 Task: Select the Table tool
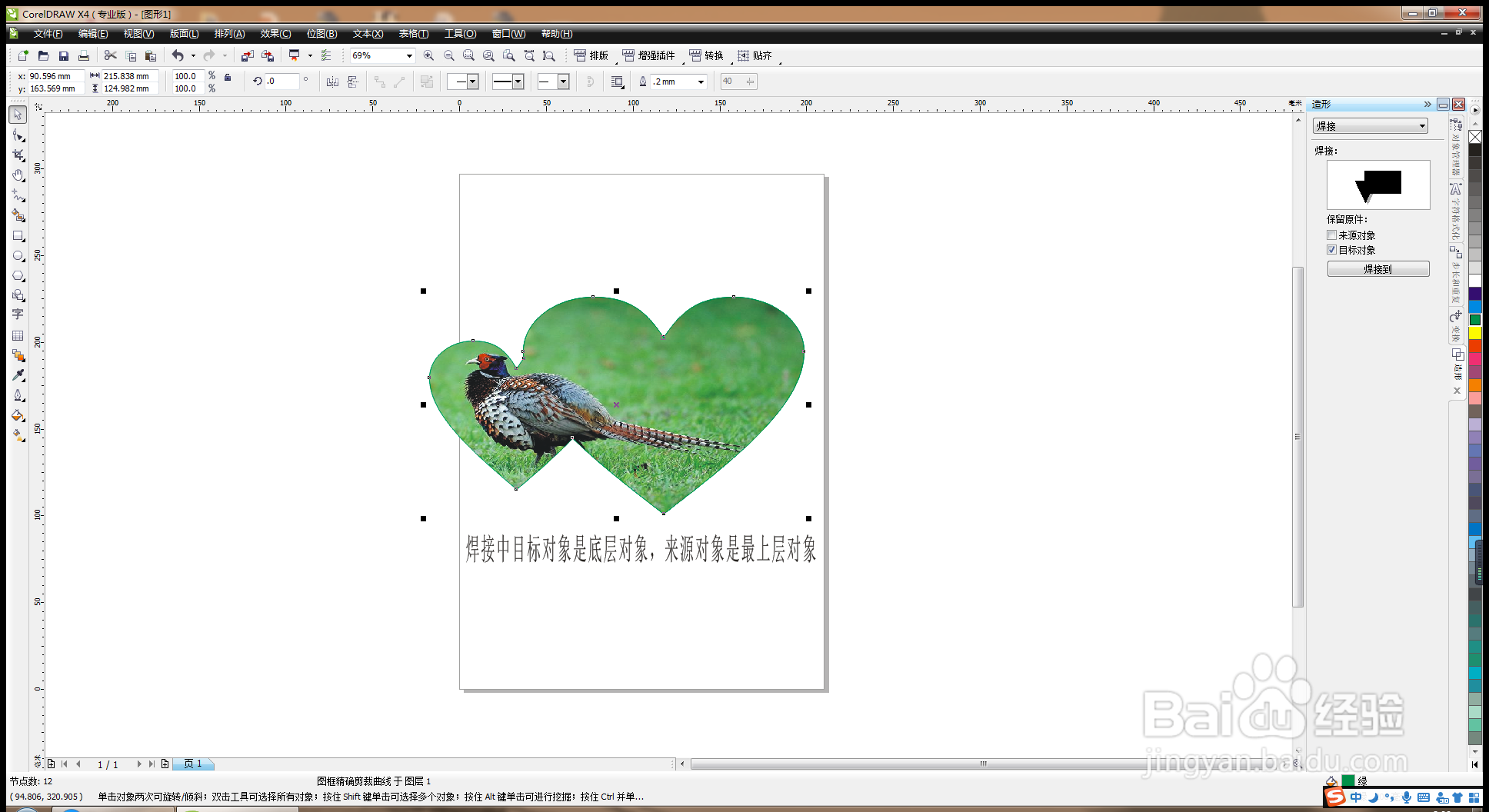[x=18, y=335]
